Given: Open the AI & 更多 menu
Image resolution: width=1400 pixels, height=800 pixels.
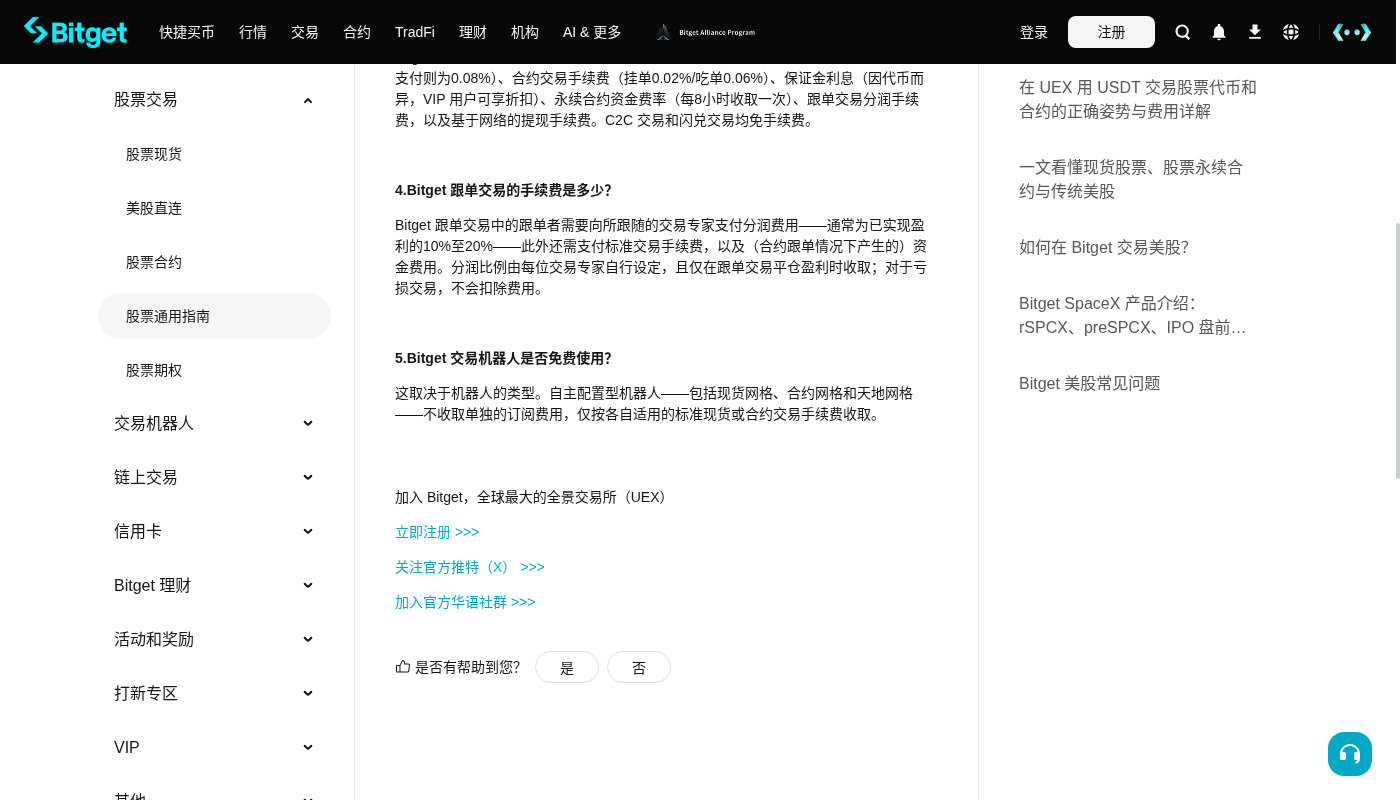Looking at the screenshot, I should point(592,32).
